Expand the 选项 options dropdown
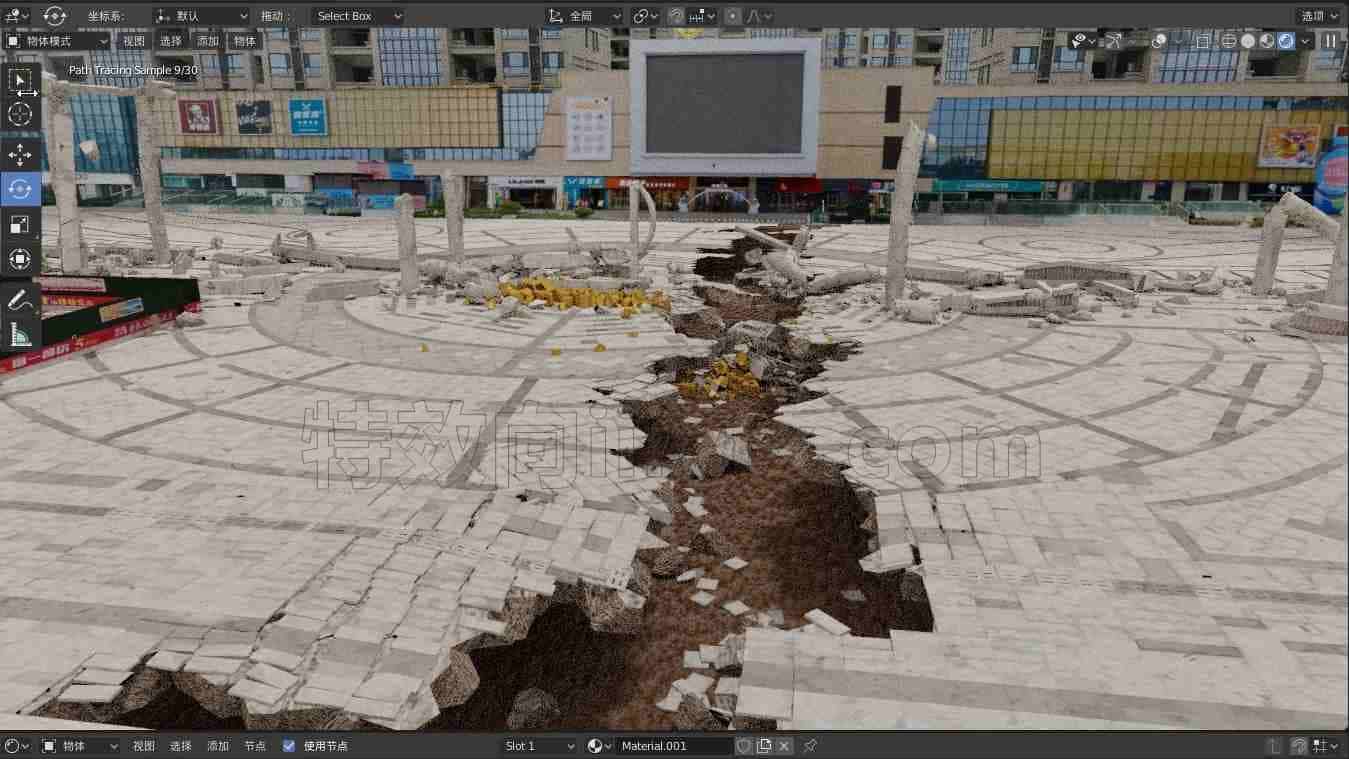The image size is (1349, 759). tap(1320, 16)
